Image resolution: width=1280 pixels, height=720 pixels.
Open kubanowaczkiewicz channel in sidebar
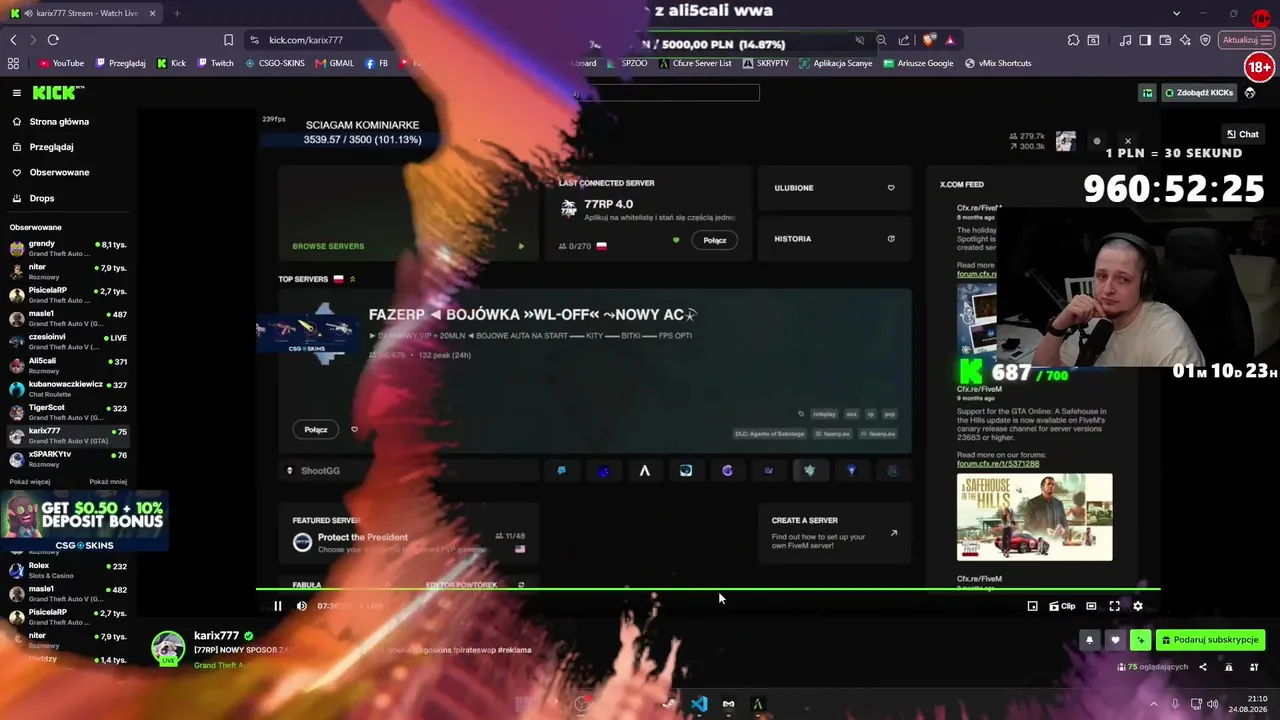(x=68, y=388)
